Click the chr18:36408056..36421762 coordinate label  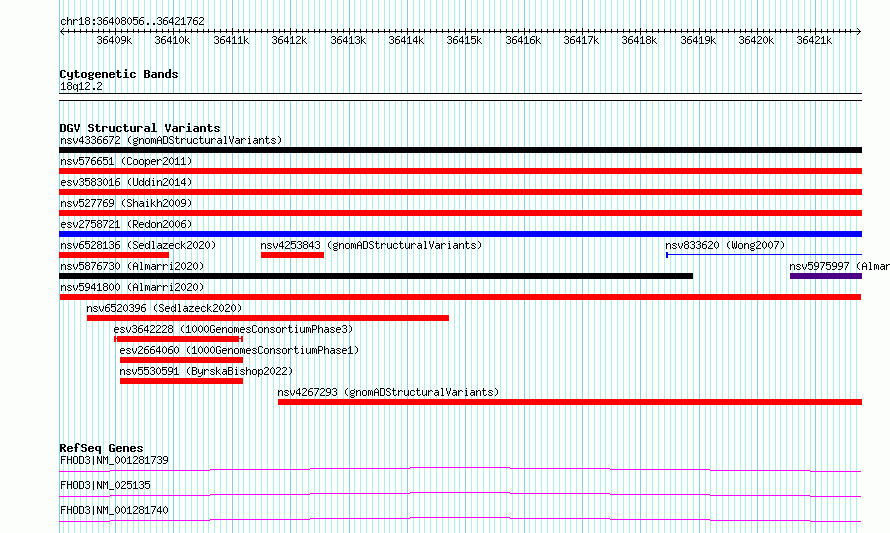132,21
